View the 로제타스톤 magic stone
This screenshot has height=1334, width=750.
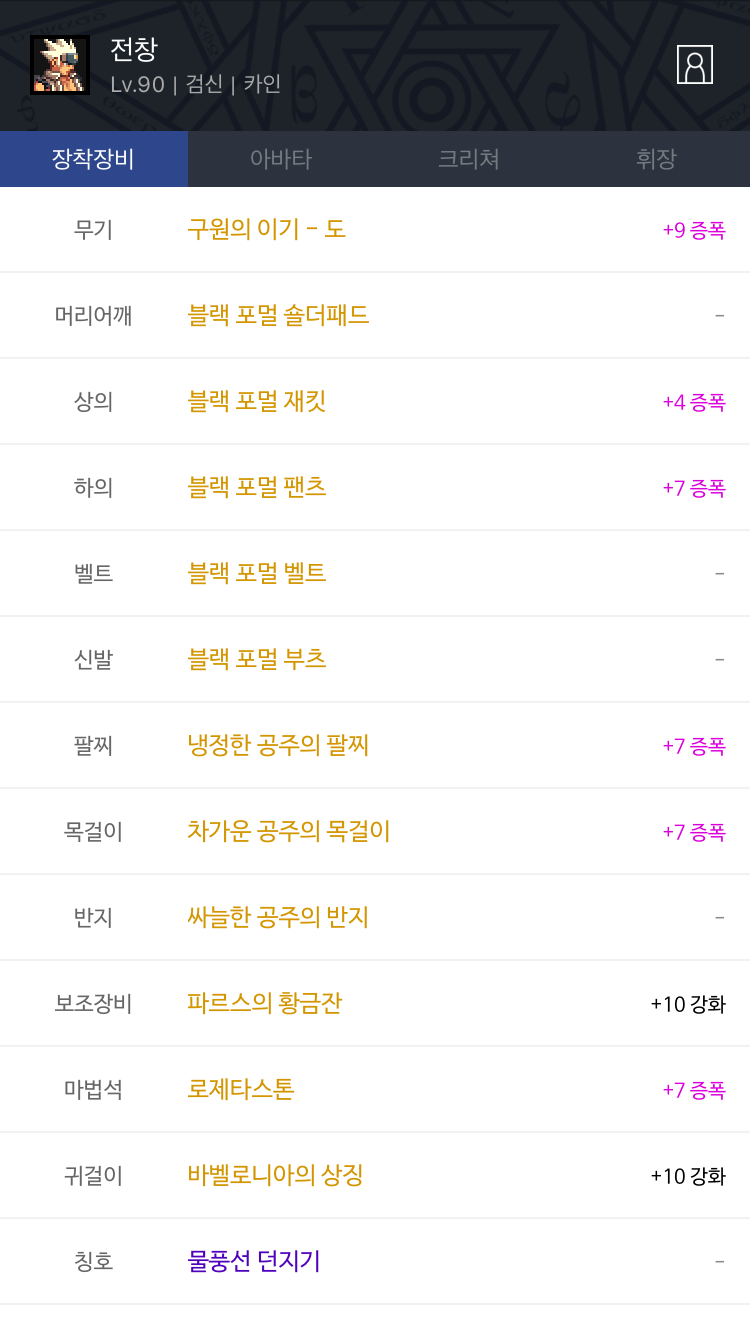pos(240,1089)
